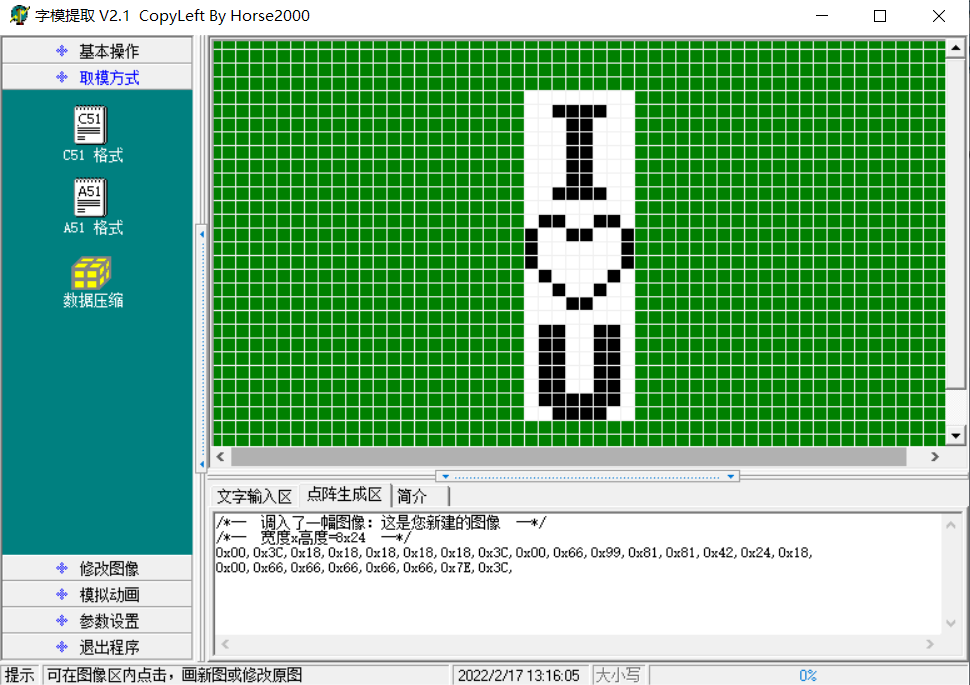Expand the 基本操作 panel
Image resolution: width=970 pixels, height=685 pixels.
[x=97, y=51]
